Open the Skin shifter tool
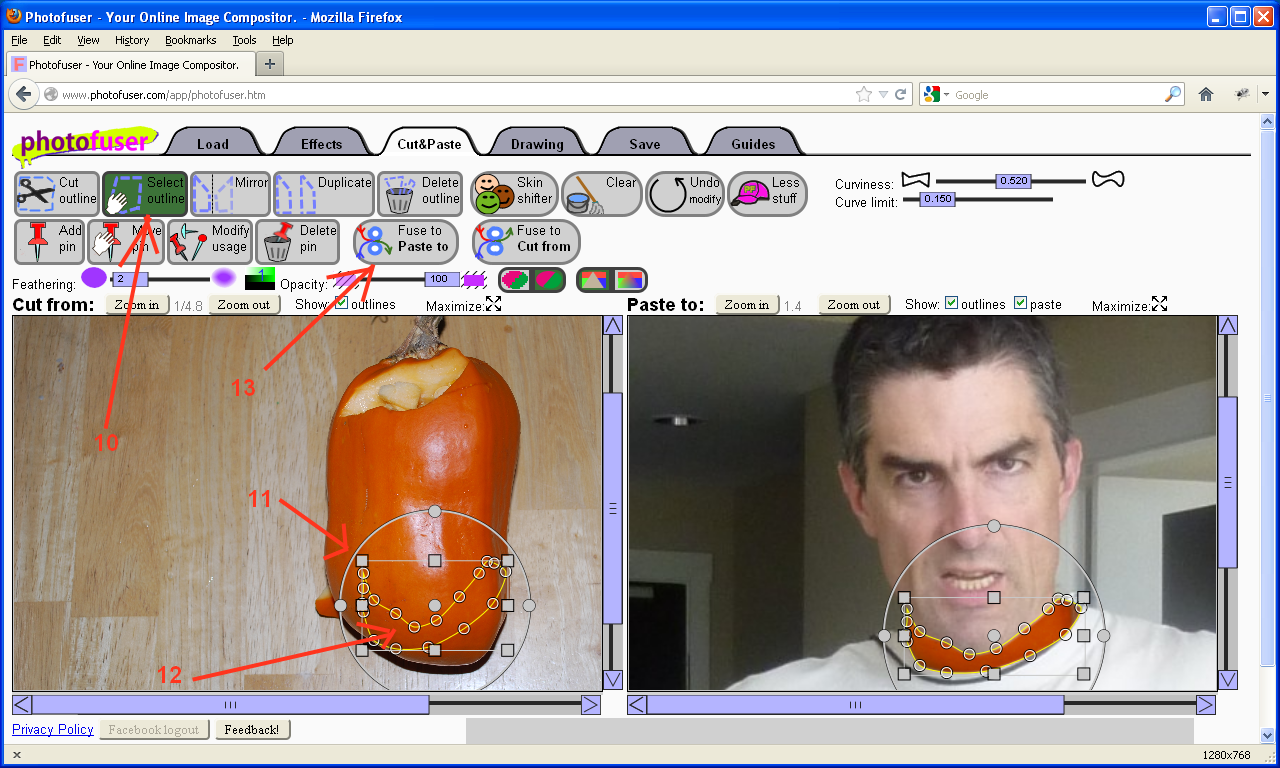 point(513,193)
